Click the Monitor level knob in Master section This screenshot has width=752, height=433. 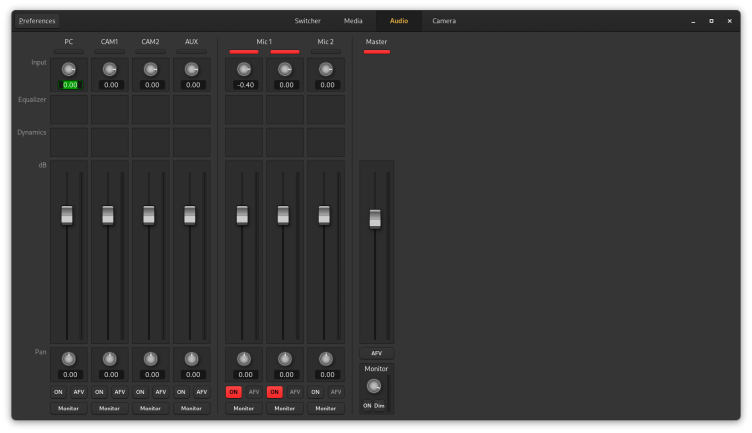click(374, 386)
